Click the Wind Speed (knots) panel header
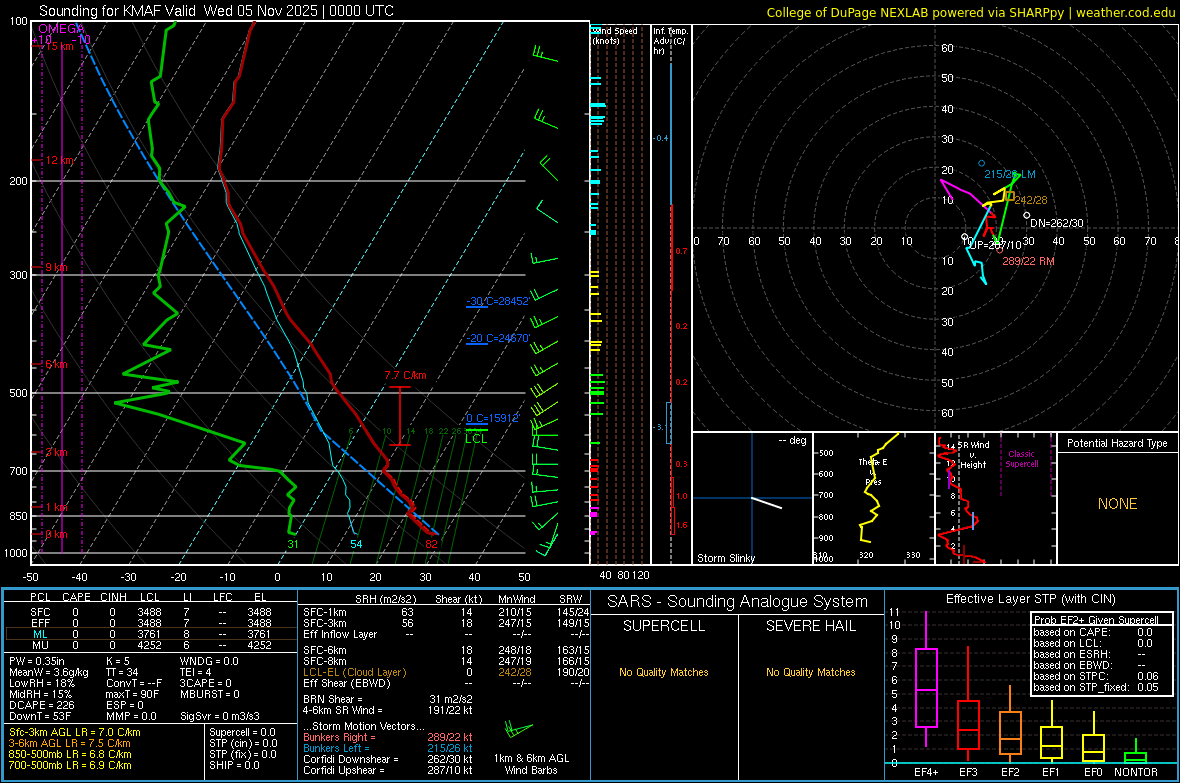1180x783 pixels. 615,35
